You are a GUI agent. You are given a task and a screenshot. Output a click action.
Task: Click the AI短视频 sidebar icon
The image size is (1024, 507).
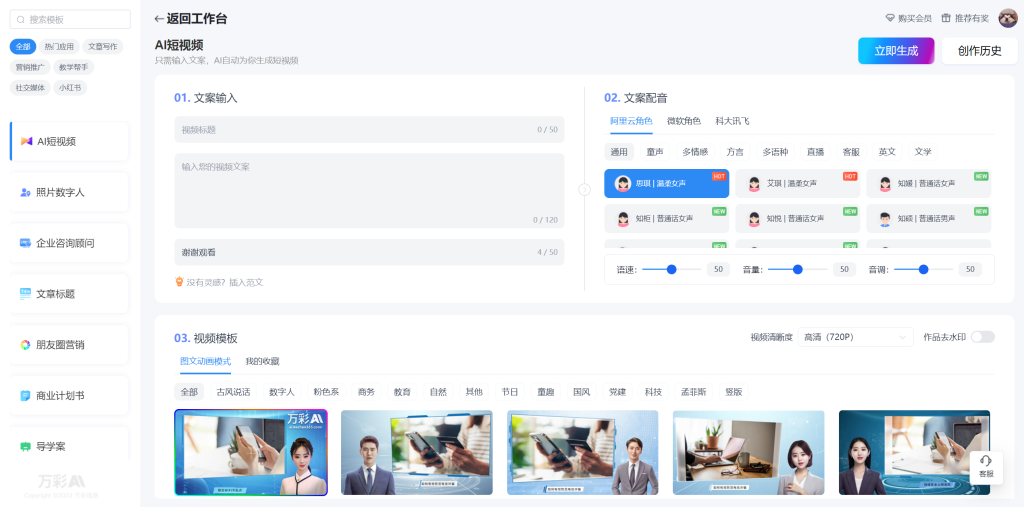tap(26, 141)
